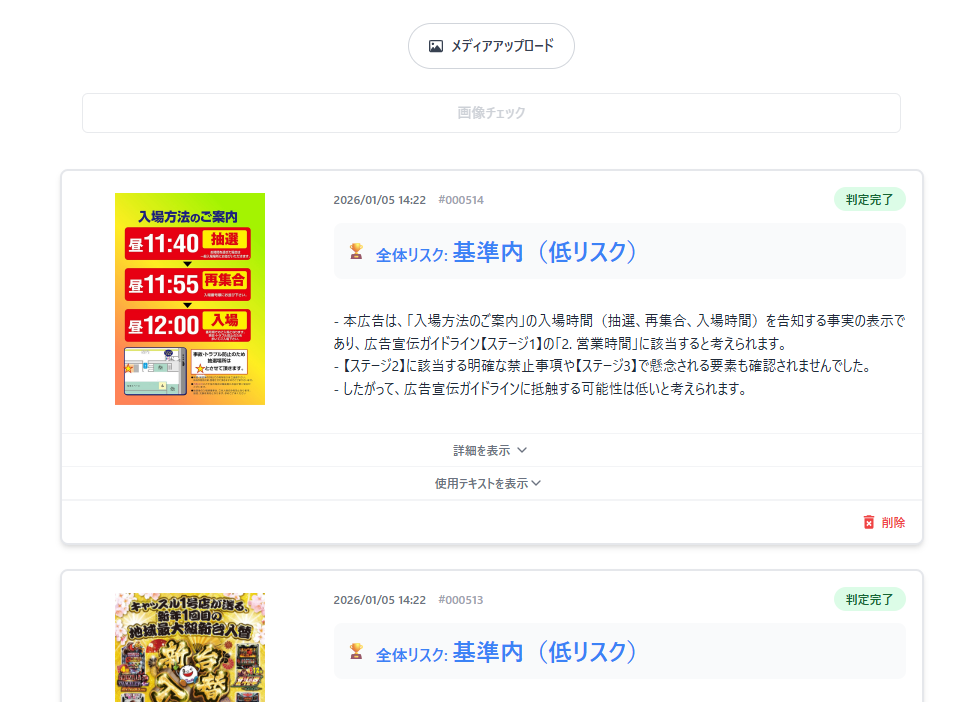This screenshot has width=960, height=702.
Task: Click the 画像チェック search field
Action: (x=490, y=112)
